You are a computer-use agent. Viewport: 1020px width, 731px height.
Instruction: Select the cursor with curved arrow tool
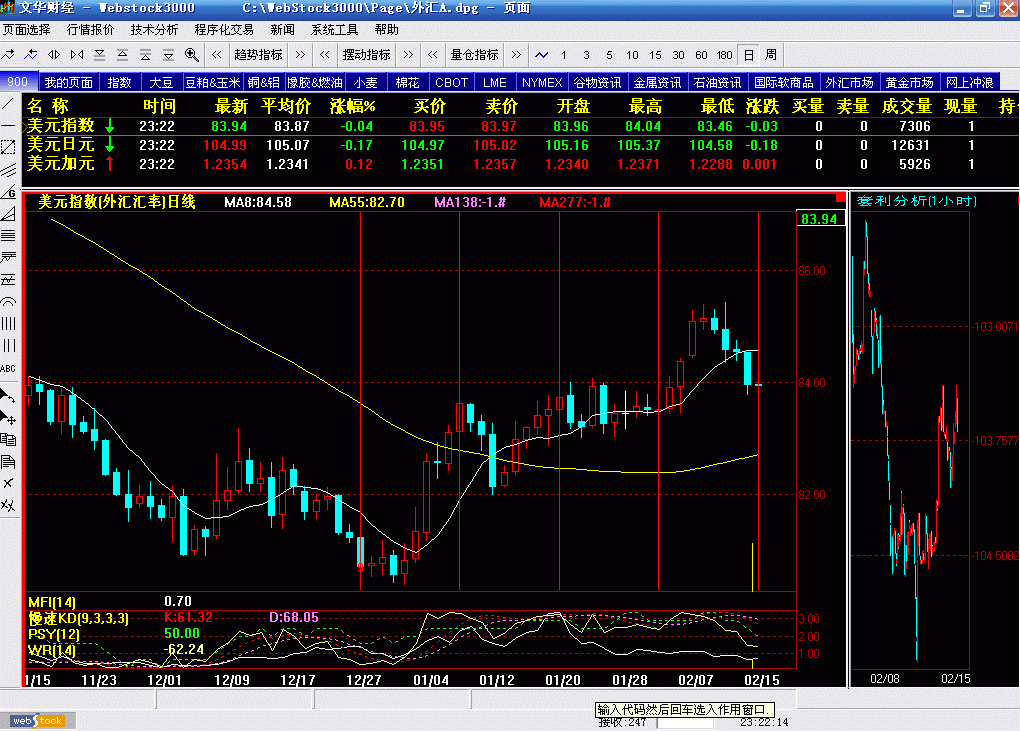(8, 395)
